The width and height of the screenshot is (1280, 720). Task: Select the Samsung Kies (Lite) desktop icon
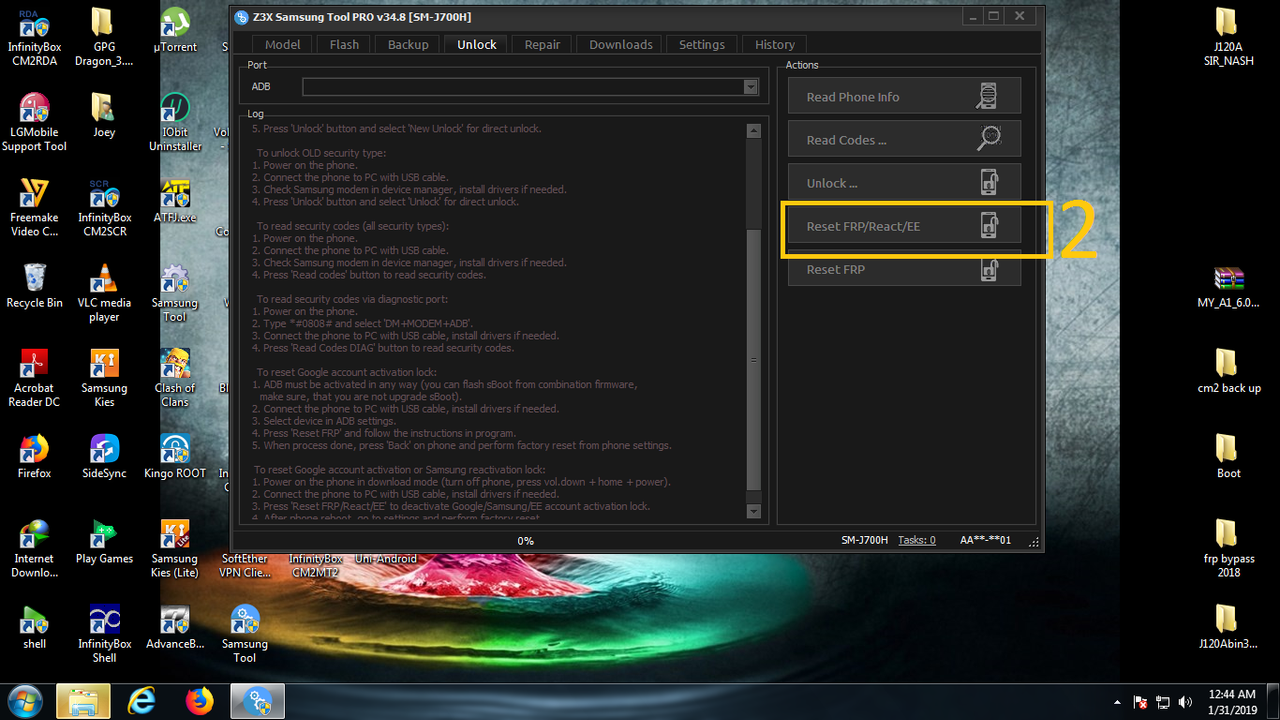point(175,548)
